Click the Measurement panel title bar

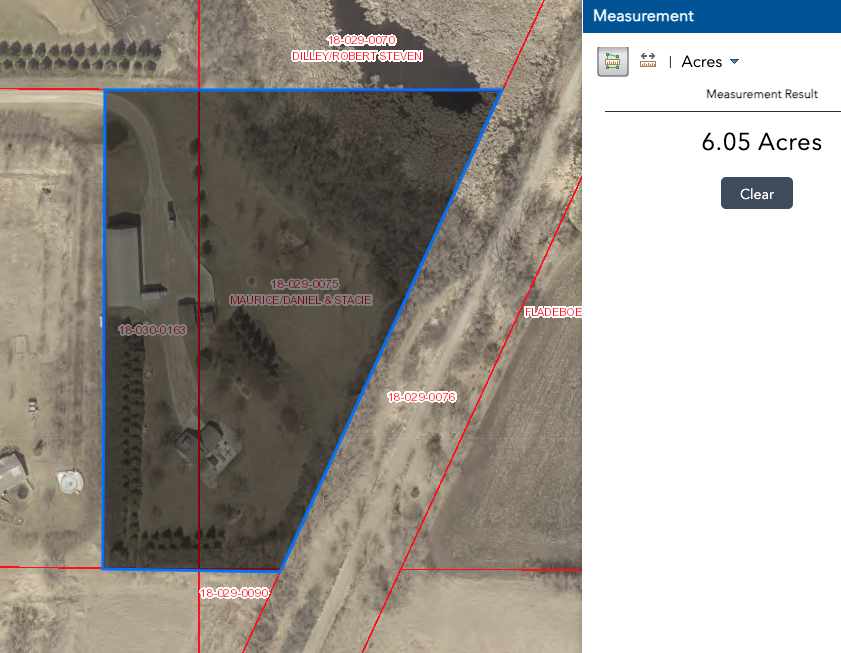point(712,16)
